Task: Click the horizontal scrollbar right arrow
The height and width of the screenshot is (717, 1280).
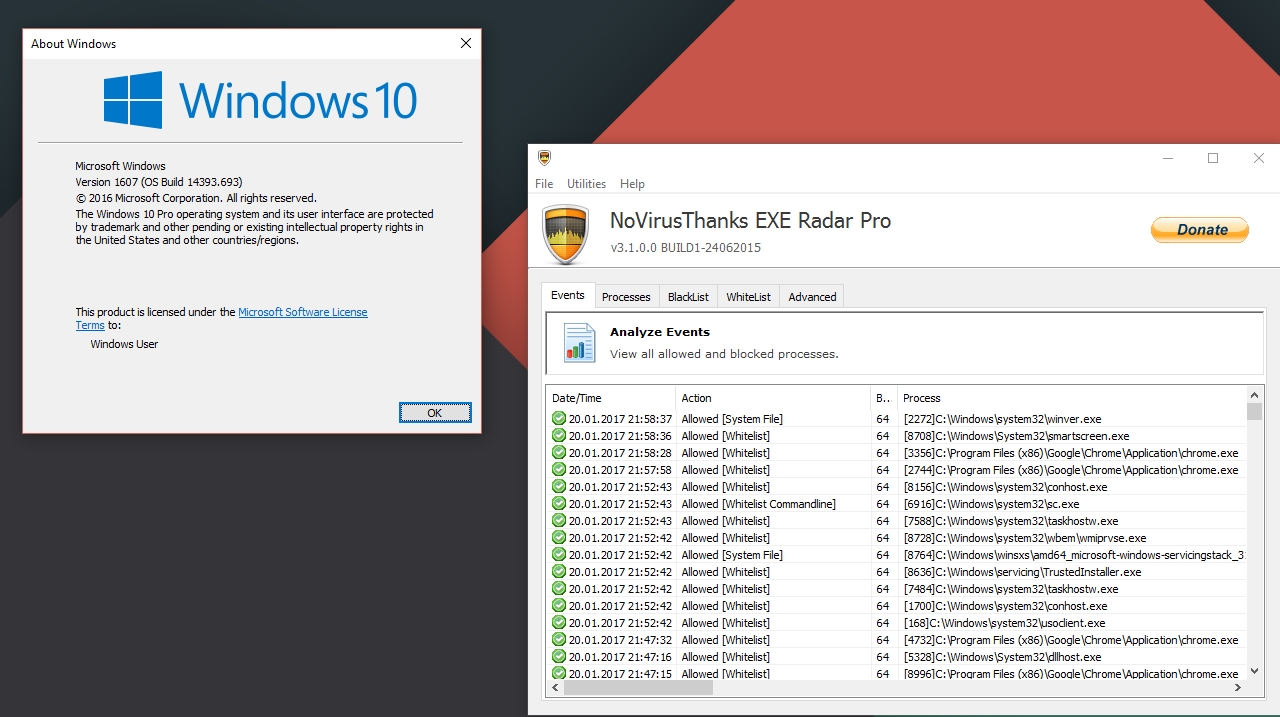Action: [x=1237, y=688]
